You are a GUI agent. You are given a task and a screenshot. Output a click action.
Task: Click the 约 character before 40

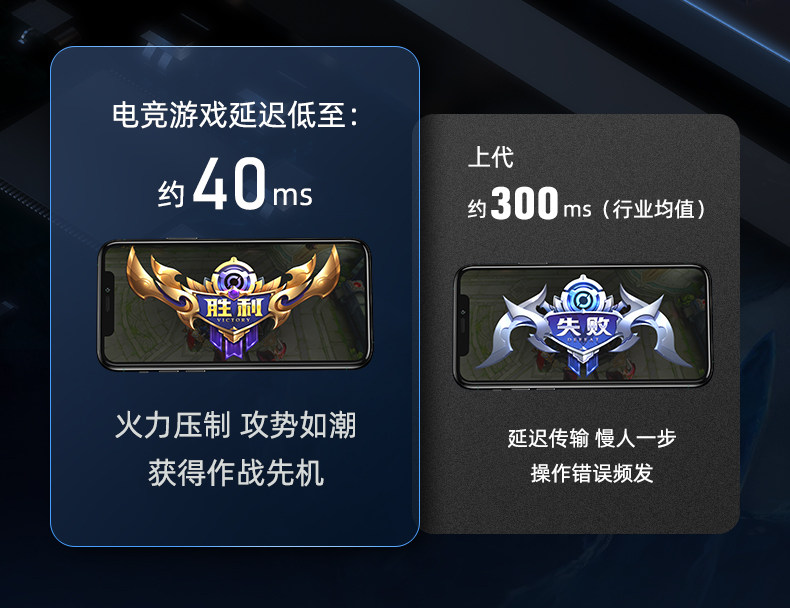click(x=171, y=194)
